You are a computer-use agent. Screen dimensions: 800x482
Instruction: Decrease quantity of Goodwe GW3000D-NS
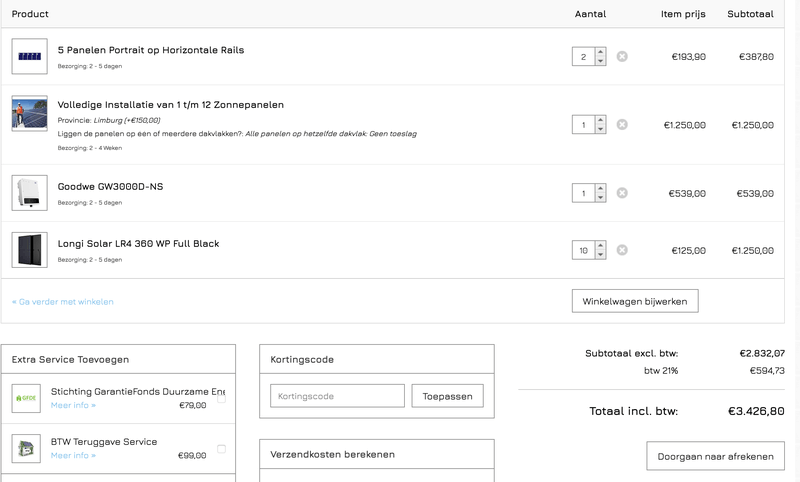[601, 198]
